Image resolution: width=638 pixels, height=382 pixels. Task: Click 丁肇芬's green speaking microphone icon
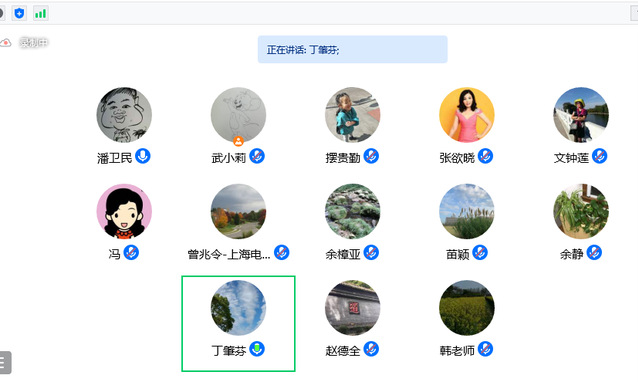pyautogui.click(x=257, y=349)
